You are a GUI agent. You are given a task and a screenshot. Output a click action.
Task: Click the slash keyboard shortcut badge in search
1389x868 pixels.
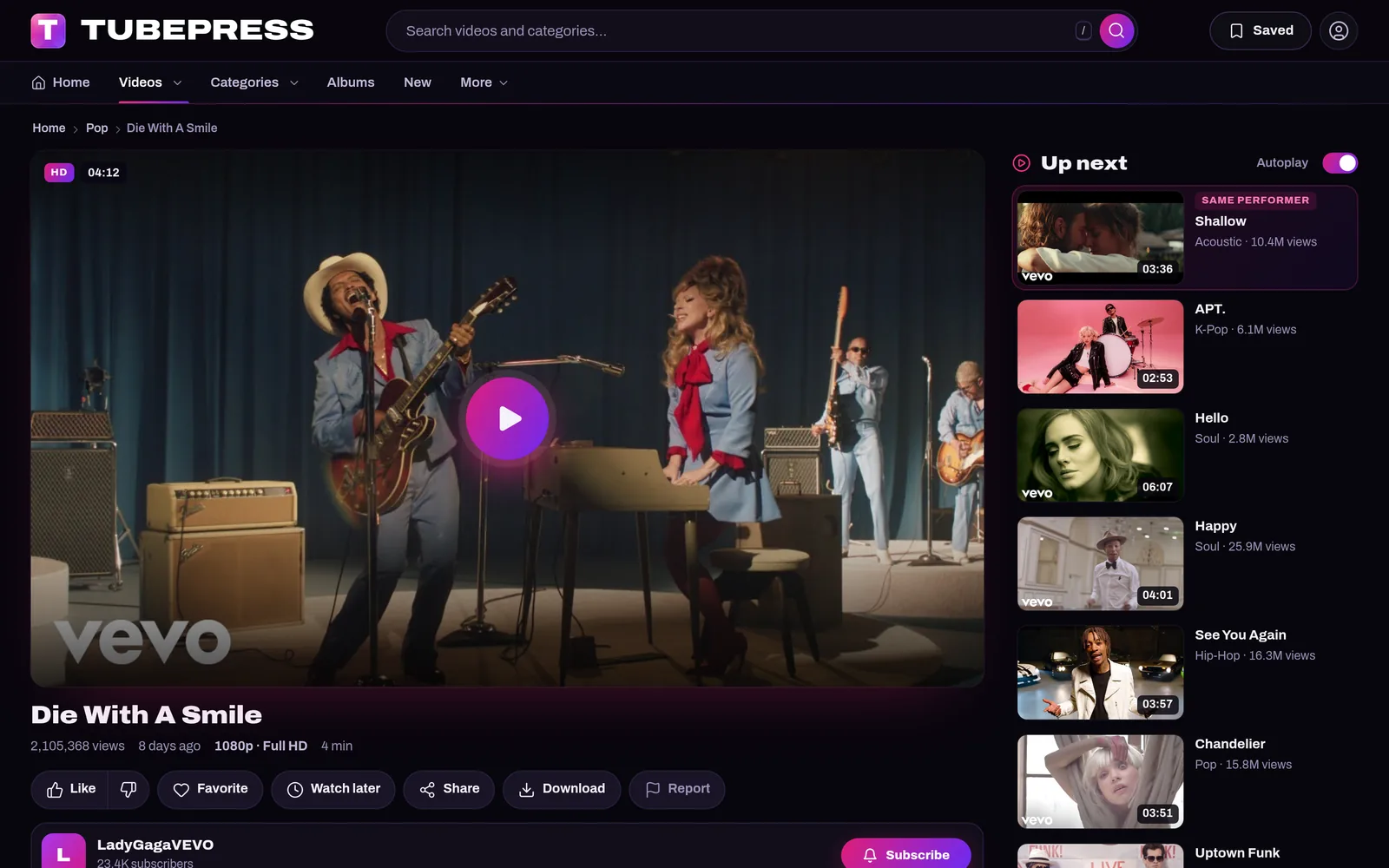(1083, 30)
